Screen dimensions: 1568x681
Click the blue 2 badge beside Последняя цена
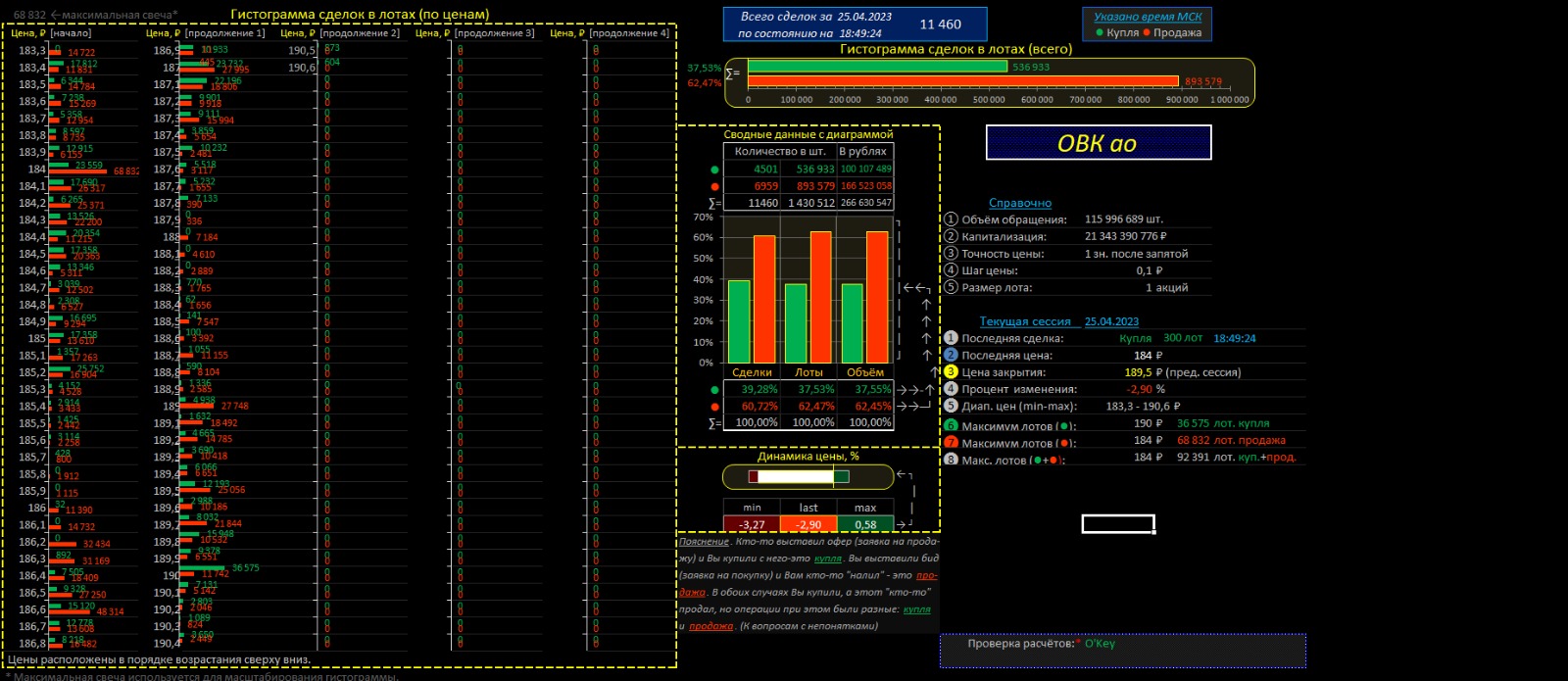click(x=950, y=355)
